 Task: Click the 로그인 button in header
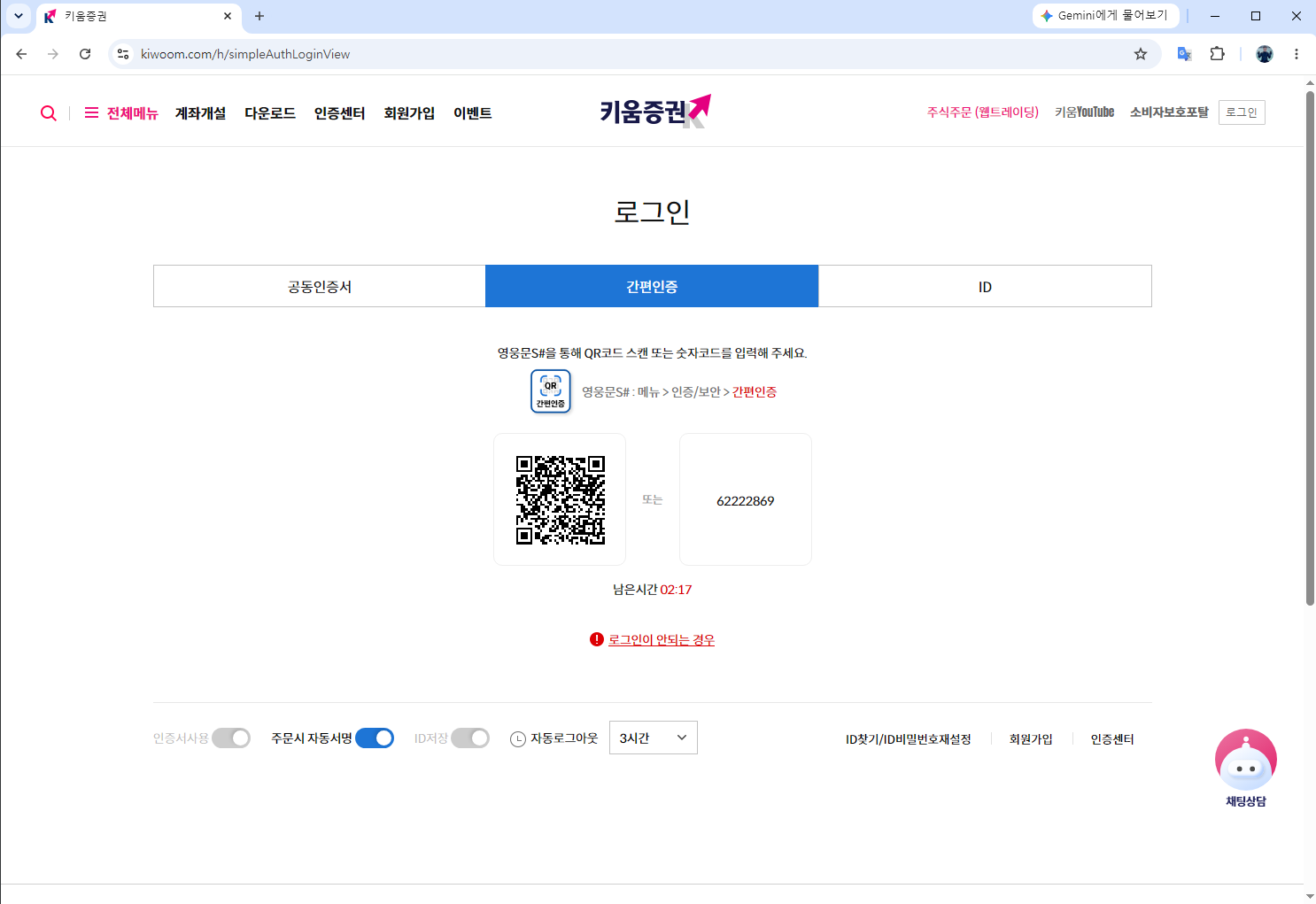(1242, 112)
